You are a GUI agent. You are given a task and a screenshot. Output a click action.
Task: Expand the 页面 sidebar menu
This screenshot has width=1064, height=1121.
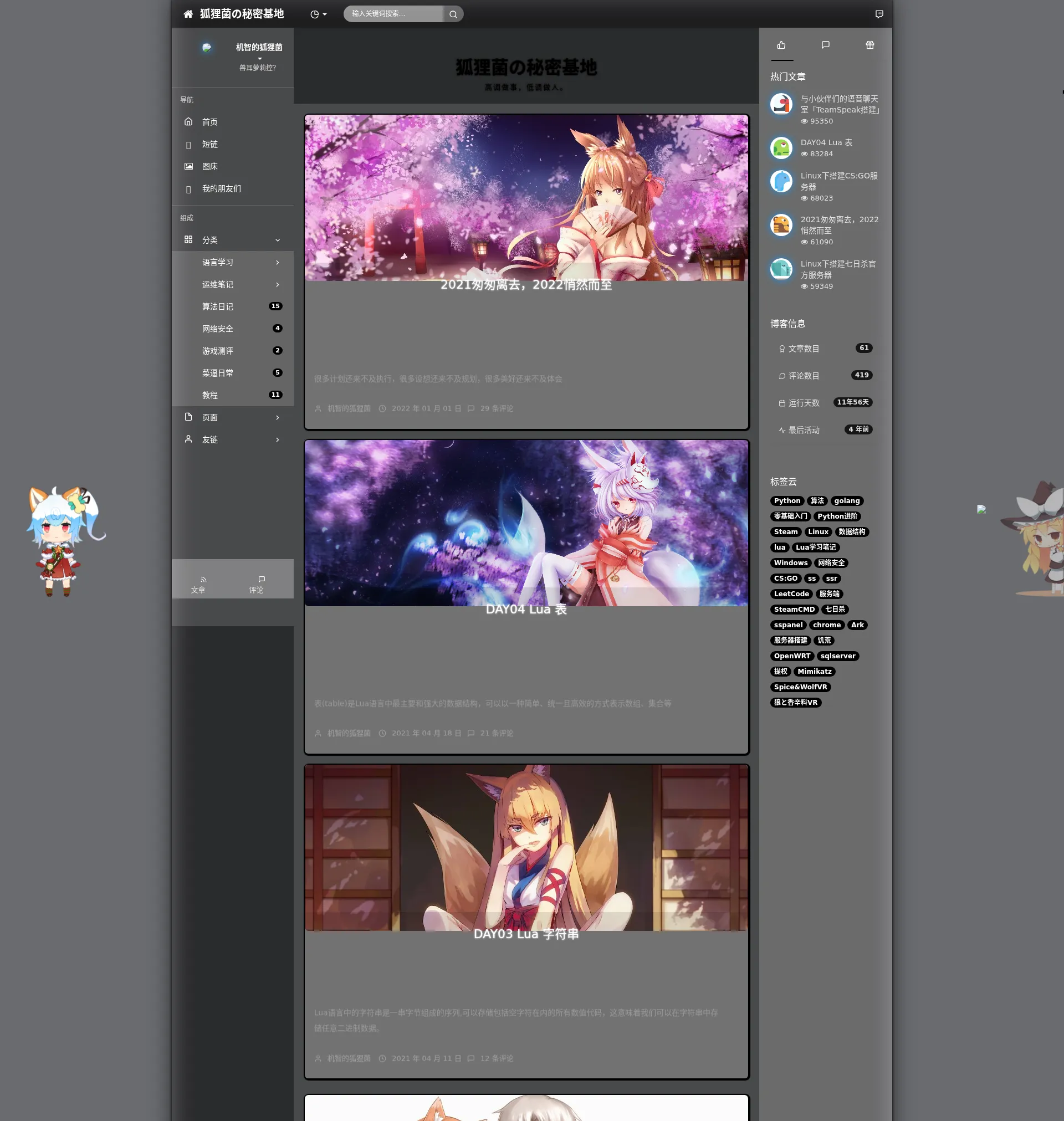point(233,417)
